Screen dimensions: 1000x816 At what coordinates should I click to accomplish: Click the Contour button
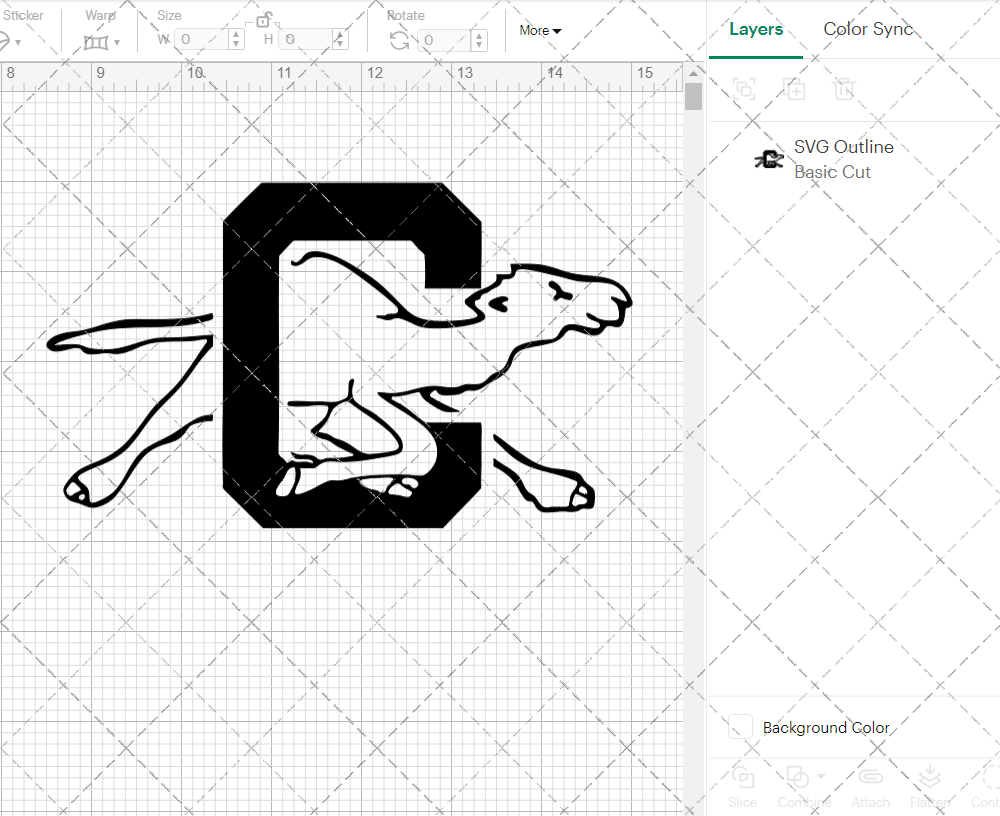(x=988, y=785)
